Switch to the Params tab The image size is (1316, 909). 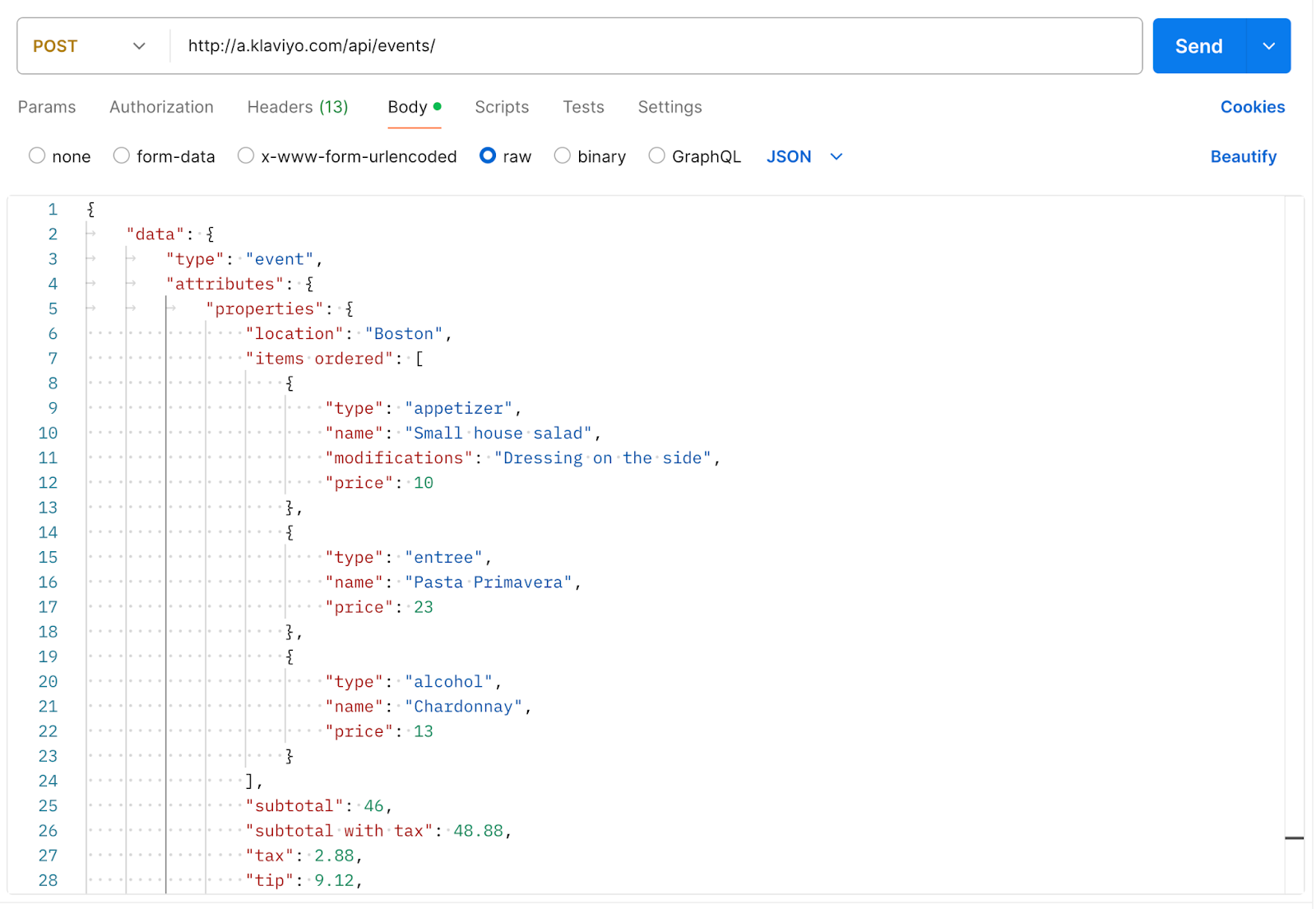(47, 107)
